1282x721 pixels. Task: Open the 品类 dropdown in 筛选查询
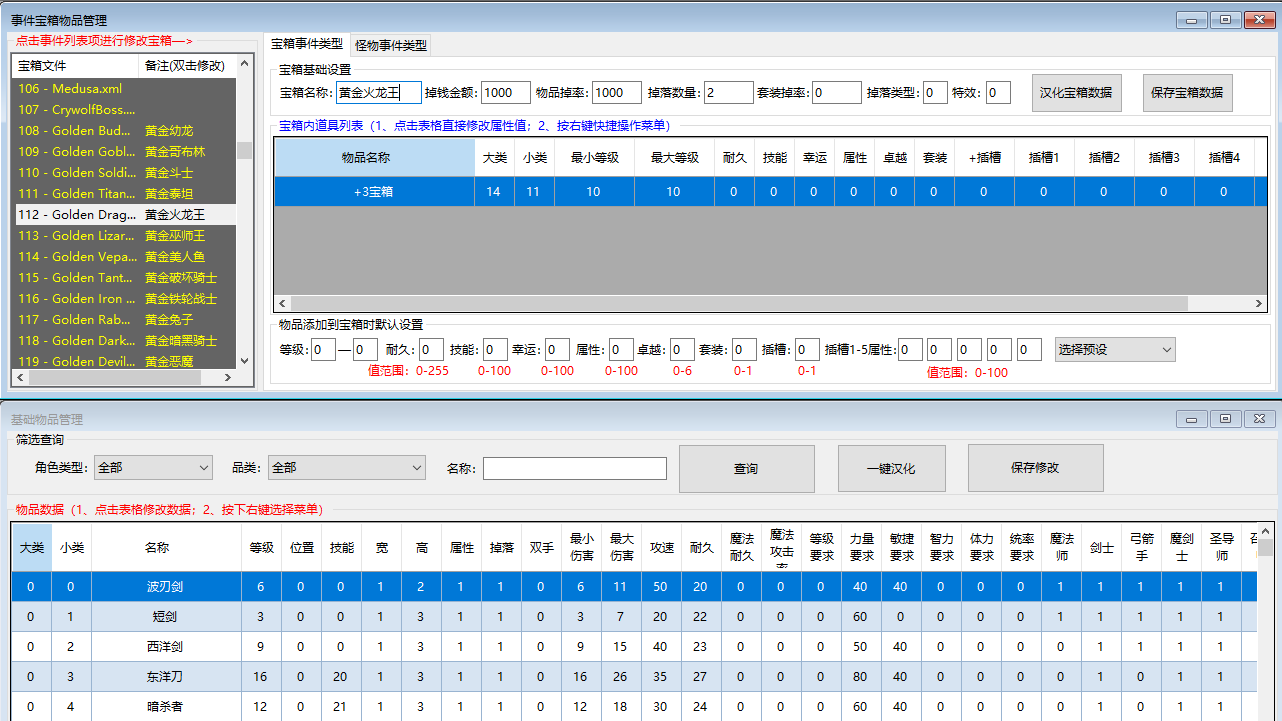[346, 467]
